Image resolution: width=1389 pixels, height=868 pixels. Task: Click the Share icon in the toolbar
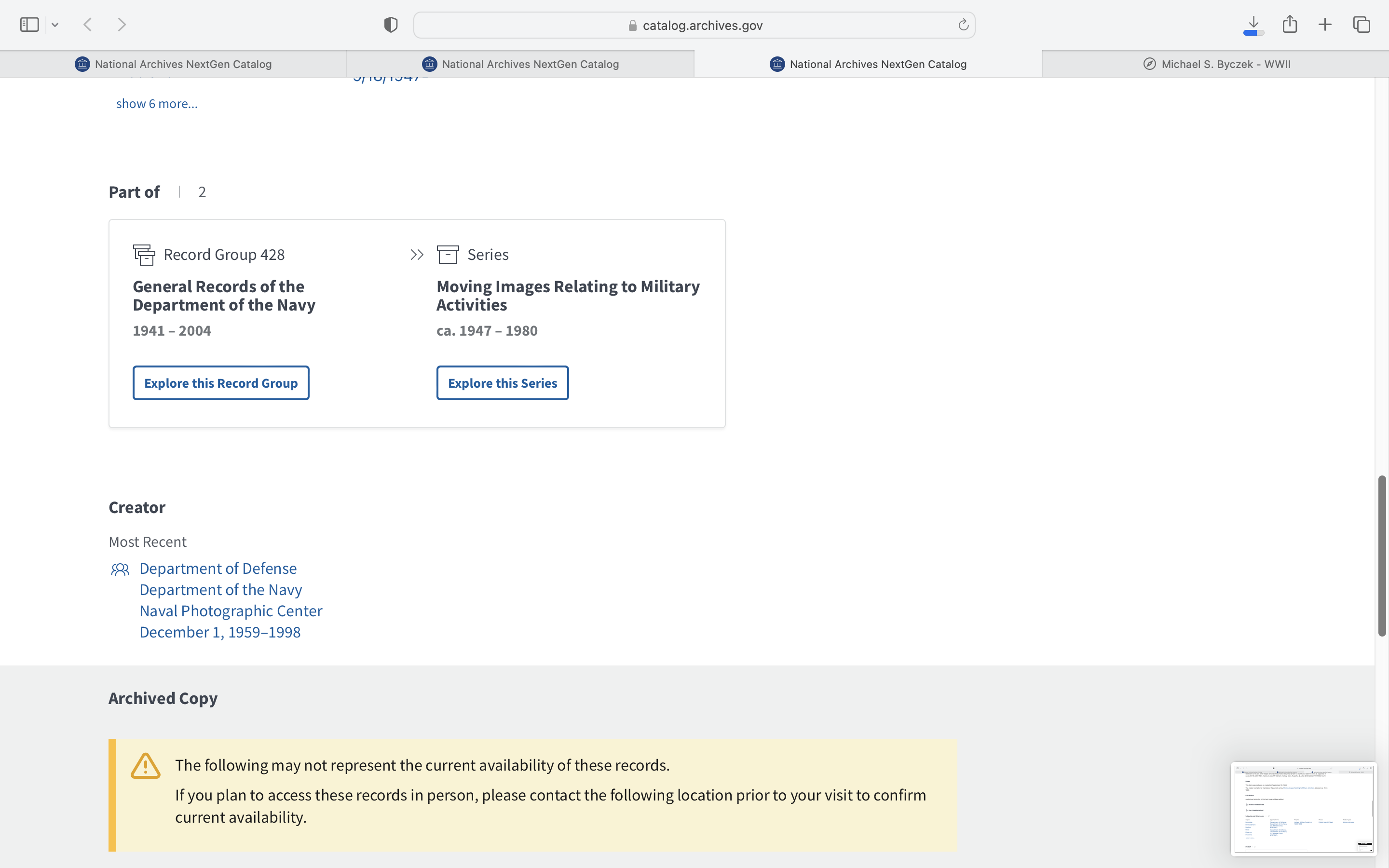click(x=1290, y=25)
